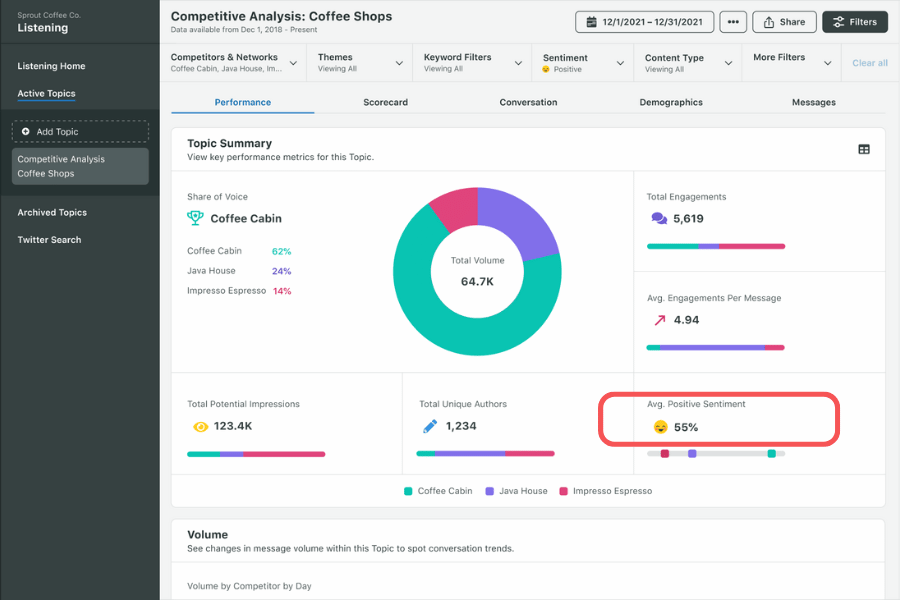Click the table view icon in Topic Summary
Viewport: 900px width, 600px height.
pos(864,149)
